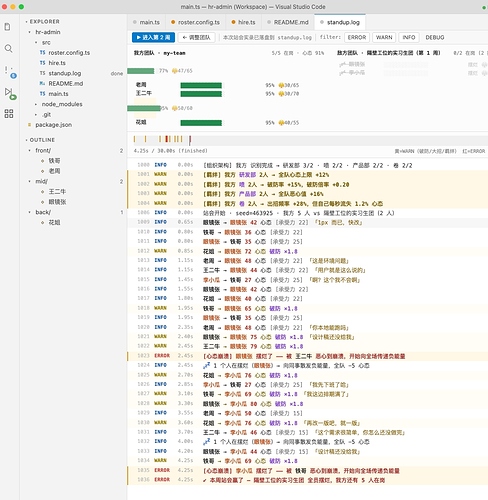Image resolution: width=488 pixels, height=500 pixels.
Task: Click the JSON icon beside package.json
Action: pos(29,125)
